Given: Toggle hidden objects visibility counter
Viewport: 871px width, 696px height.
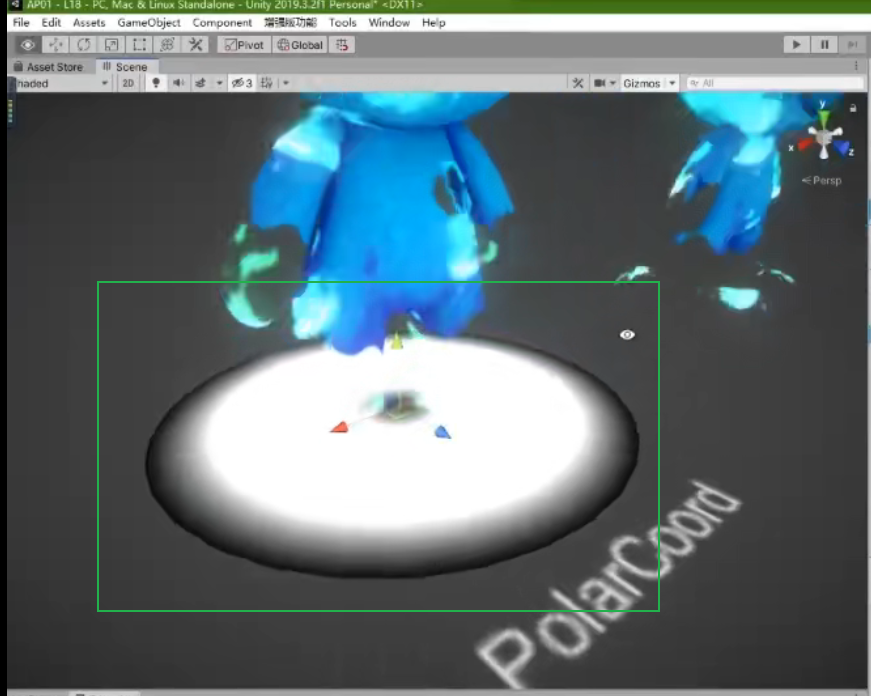Looking at the screenshot, I should (x=242, y=83).
